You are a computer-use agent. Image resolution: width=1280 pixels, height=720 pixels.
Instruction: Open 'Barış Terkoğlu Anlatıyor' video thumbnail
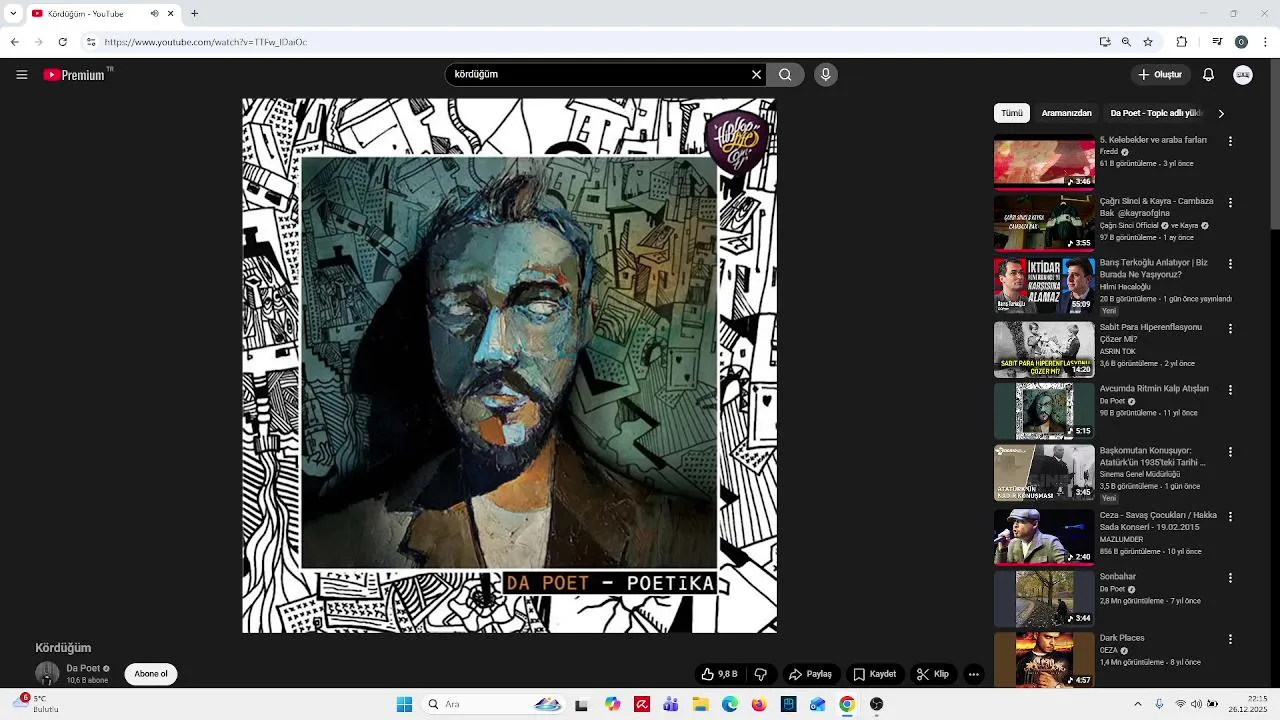tap(1044, 285)
